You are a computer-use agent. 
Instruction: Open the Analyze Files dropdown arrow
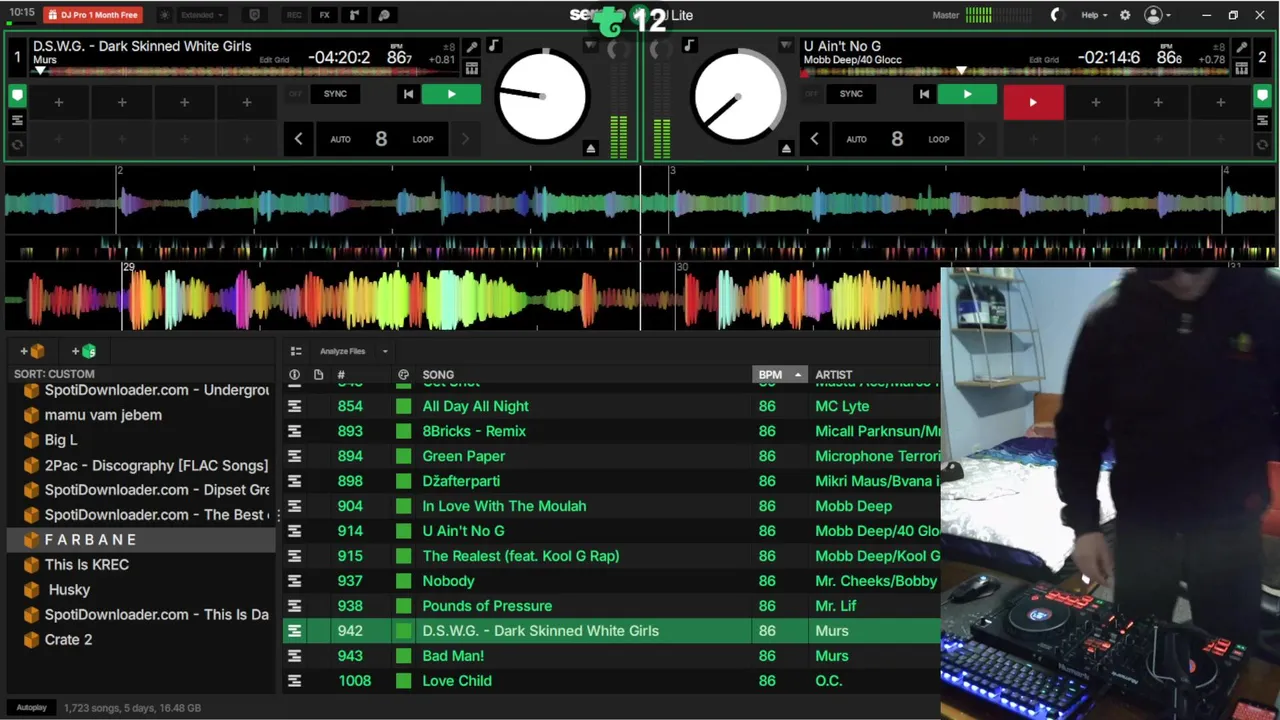(x=384, y=351)
